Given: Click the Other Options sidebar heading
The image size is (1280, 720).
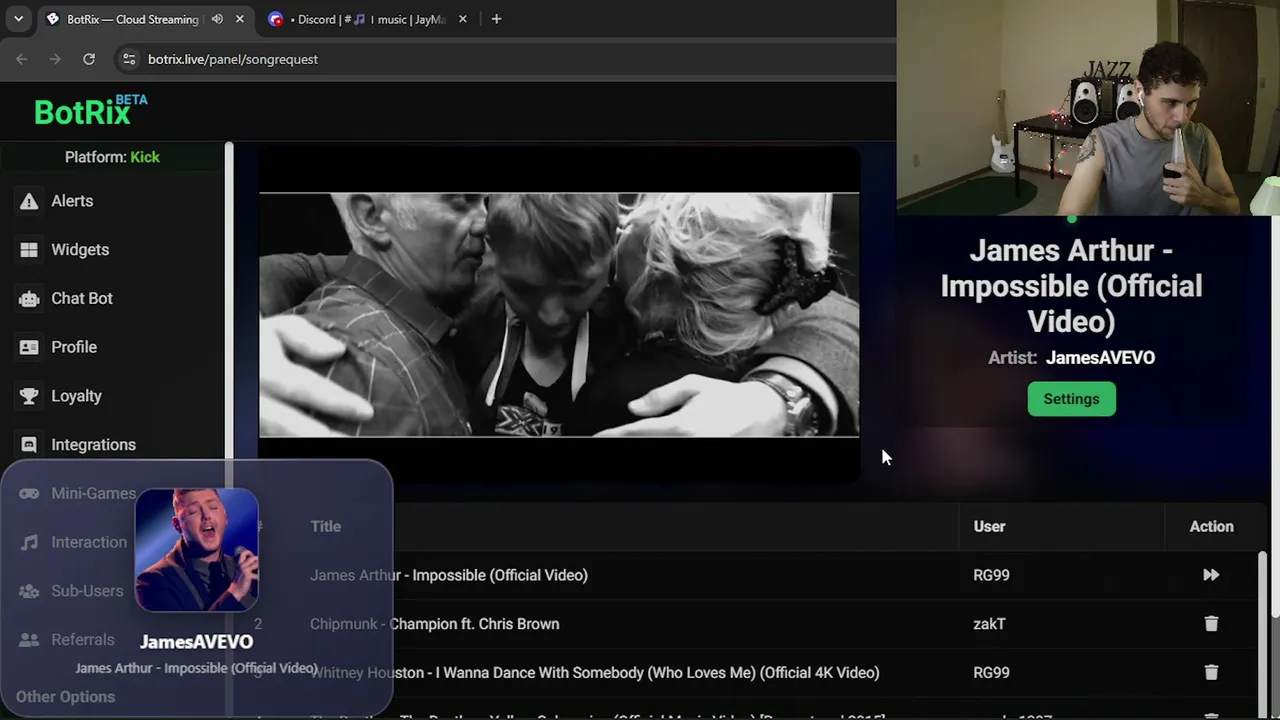Looking at the screenshot, I should click(x=65, y=697).
